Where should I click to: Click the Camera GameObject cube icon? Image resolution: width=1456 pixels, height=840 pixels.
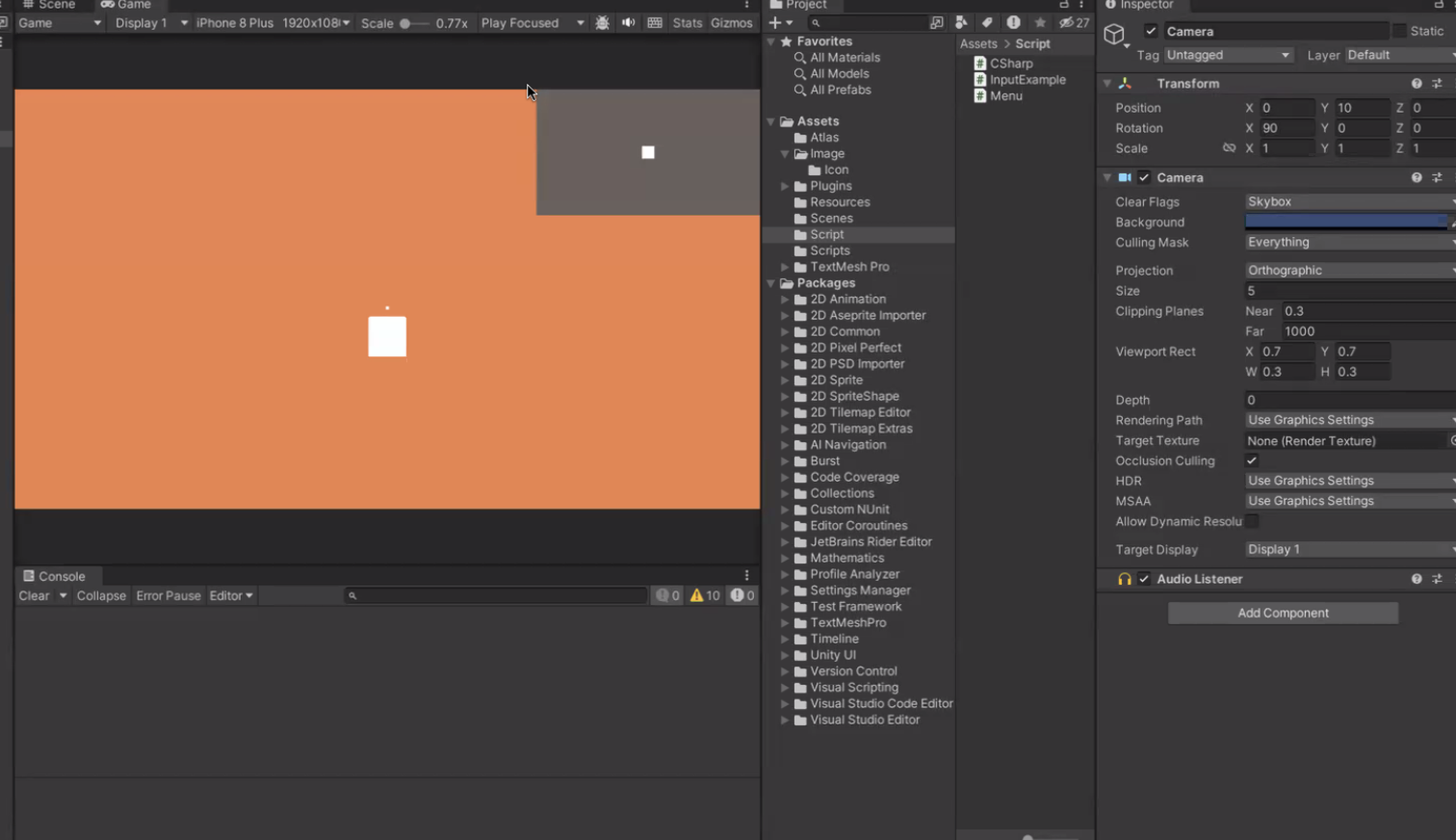tap(1115, 36)
